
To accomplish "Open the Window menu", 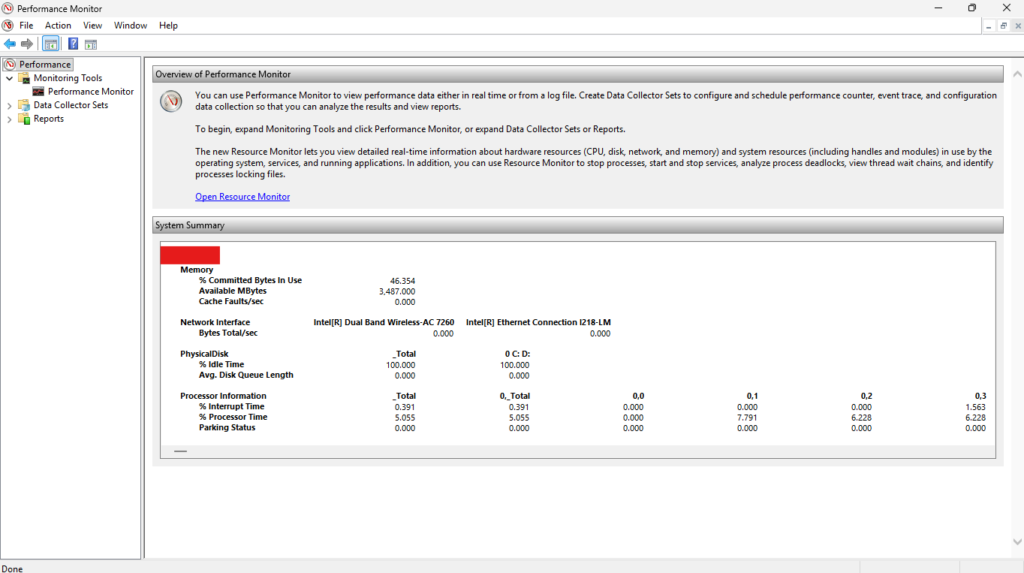I will tap(130, 25).
